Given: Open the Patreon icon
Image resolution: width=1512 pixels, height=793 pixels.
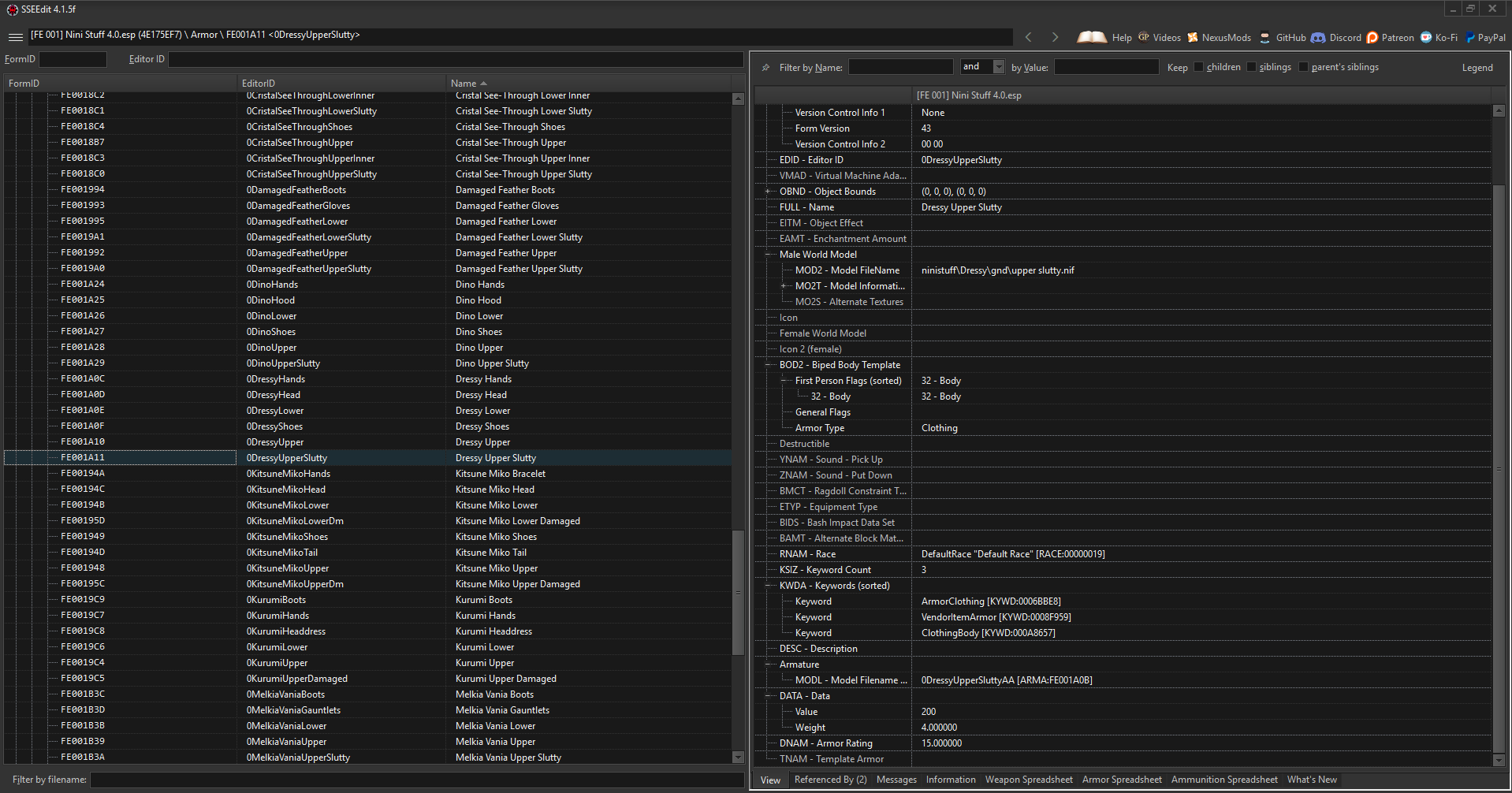Looking at the screenshot, I should click(x=1372, y=37).
